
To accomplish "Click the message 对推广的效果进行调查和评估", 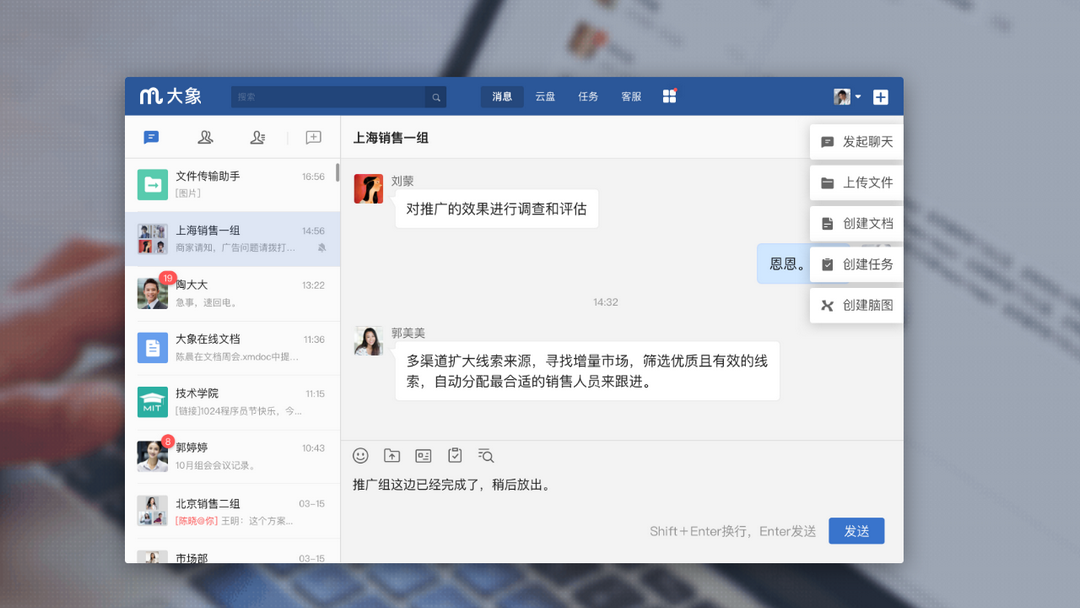I will [497, 209].
